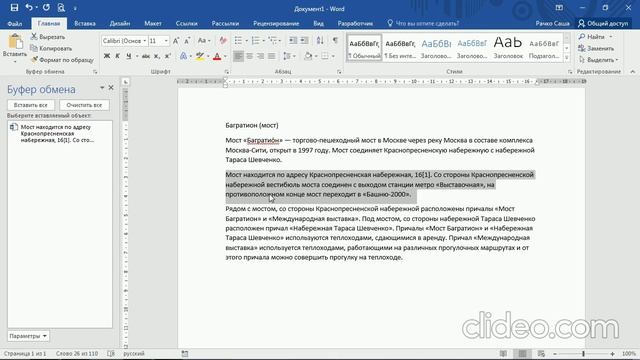
Task: Open the change case Аа dropdown
Action: 204,41
